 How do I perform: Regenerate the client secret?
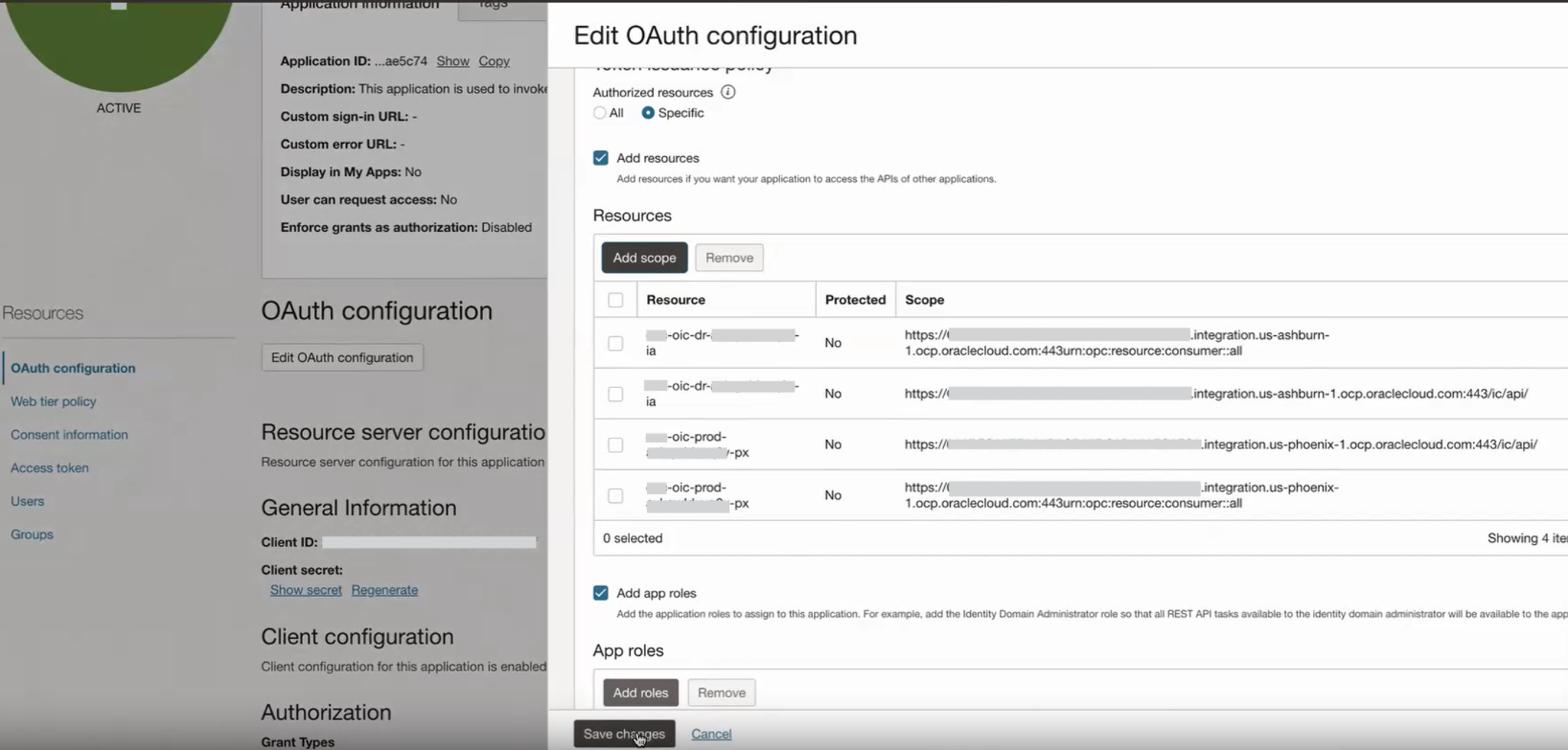[x=384, y=589]
